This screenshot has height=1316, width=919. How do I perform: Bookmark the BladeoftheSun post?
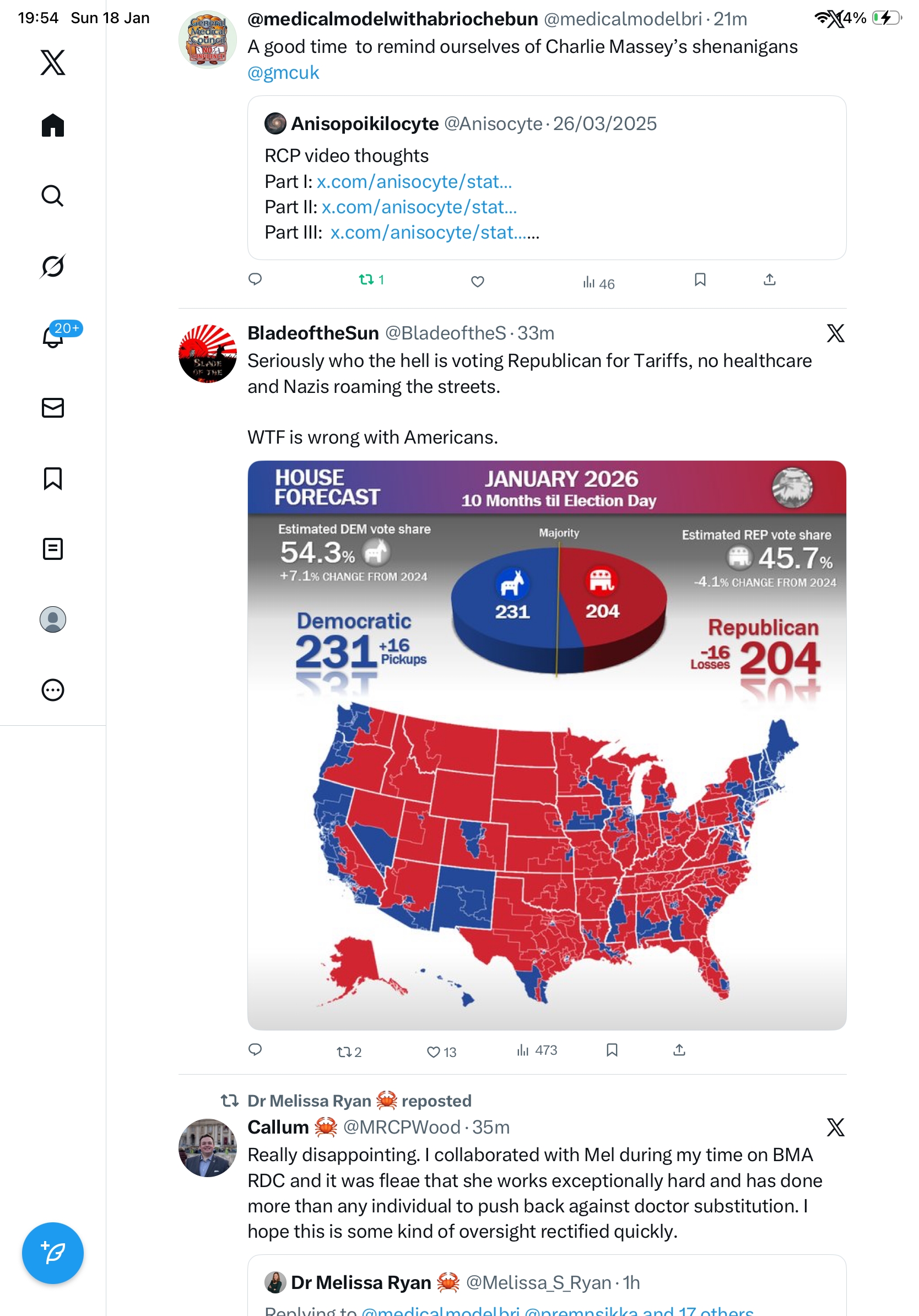click(612, 1050)
